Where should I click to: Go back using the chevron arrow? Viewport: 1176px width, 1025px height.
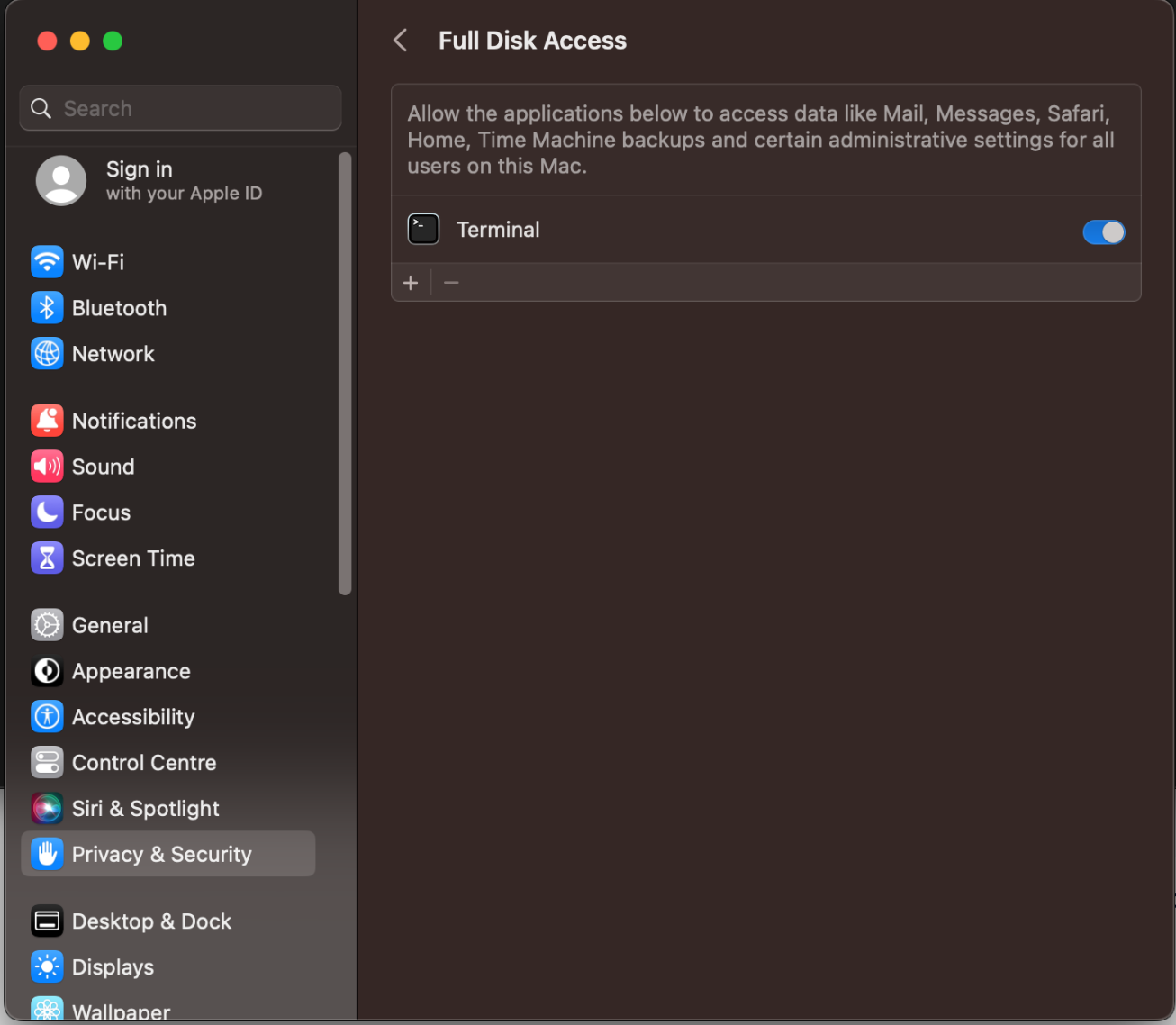[401, 41]
